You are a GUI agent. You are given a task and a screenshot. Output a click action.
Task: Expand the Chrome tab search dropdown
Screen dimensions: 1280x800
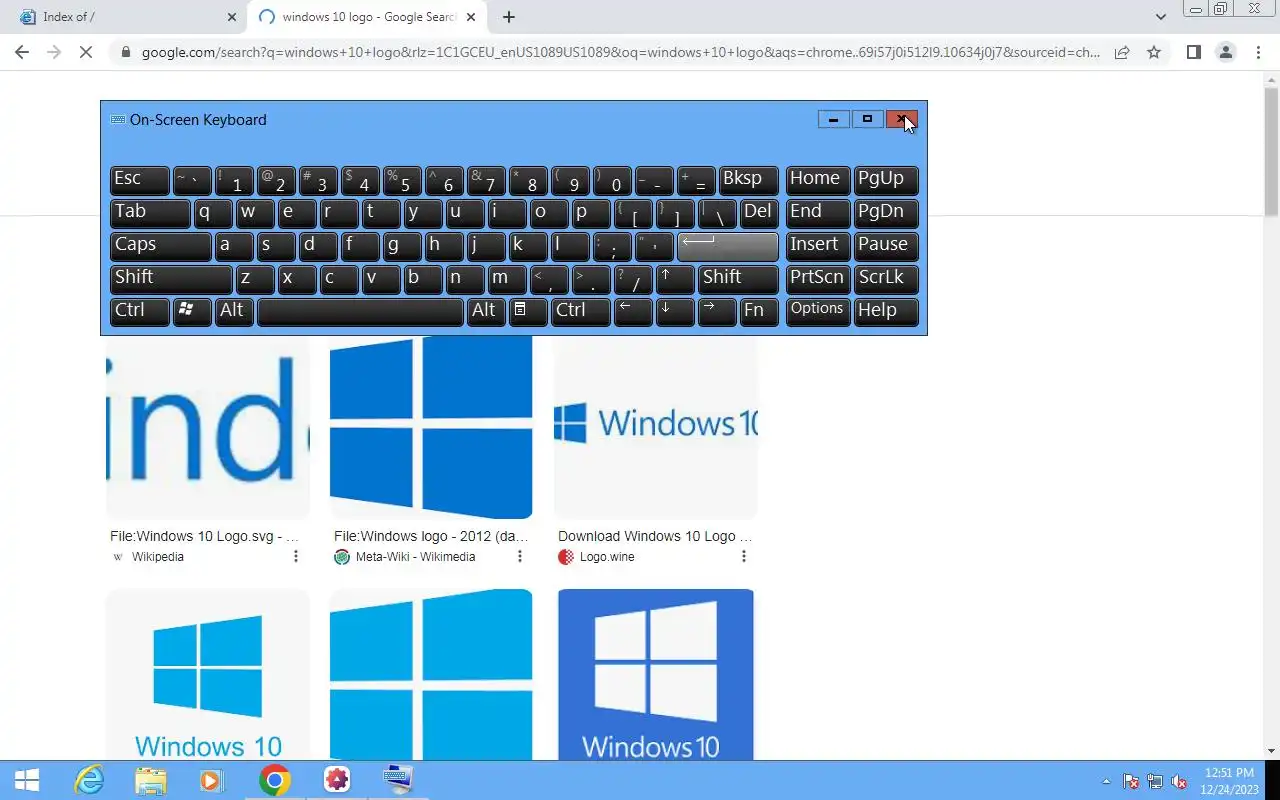coord(1161,17)
